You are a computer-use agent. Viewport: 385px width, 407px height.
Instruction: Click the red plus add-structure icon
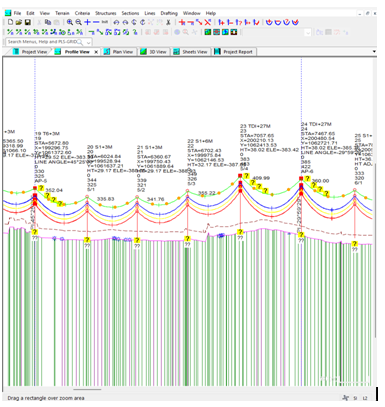[x=182, y=22]
